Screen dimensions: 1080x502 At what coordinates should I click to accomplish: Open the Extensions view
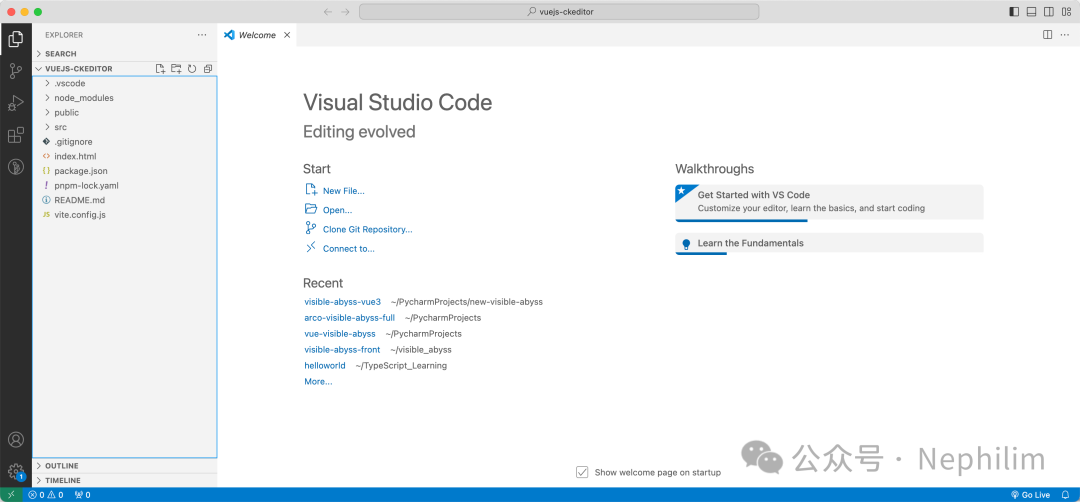16,135
